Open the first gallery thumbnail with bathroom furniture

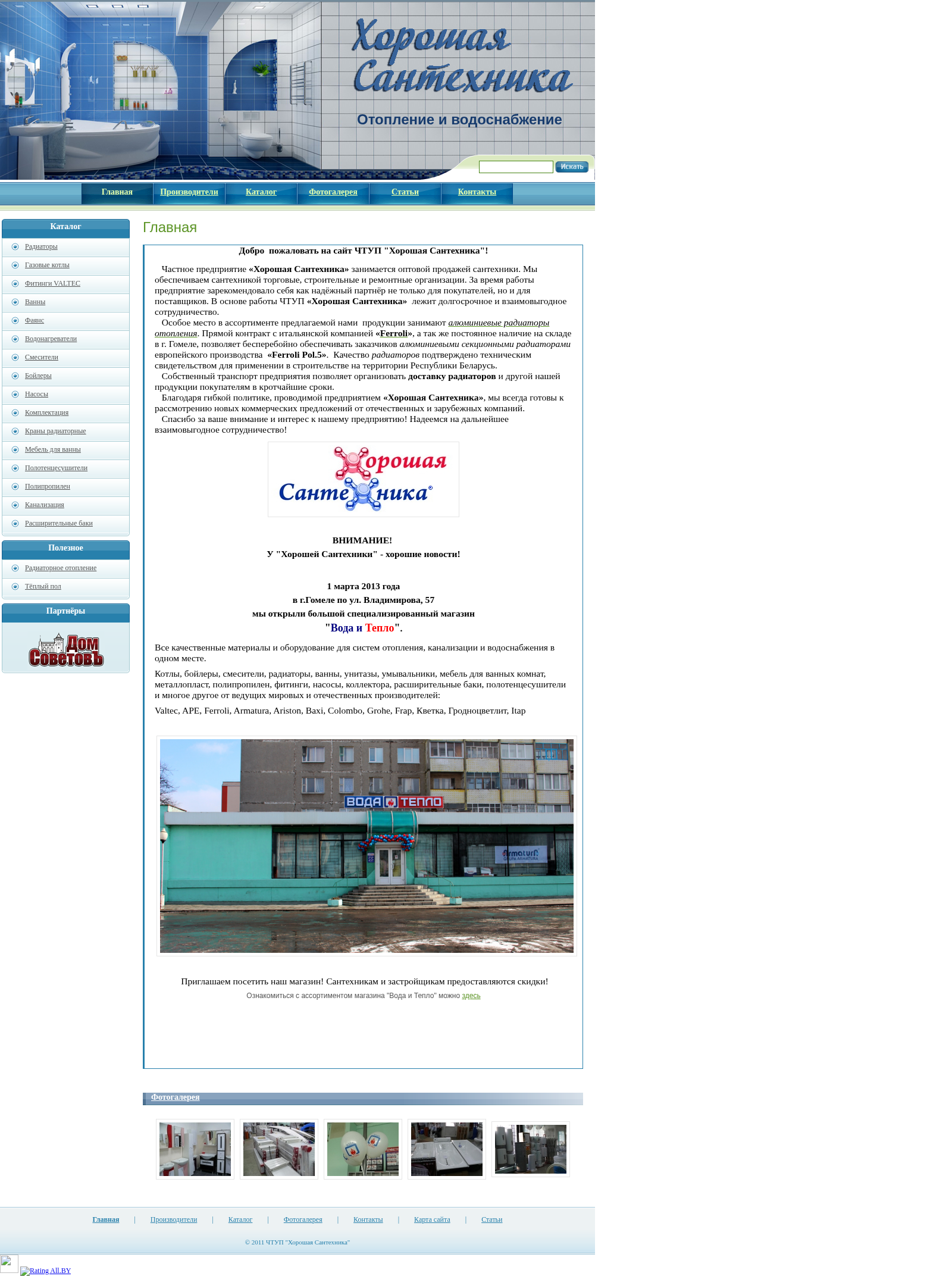pyautogui.click(x=195, y=1149)
